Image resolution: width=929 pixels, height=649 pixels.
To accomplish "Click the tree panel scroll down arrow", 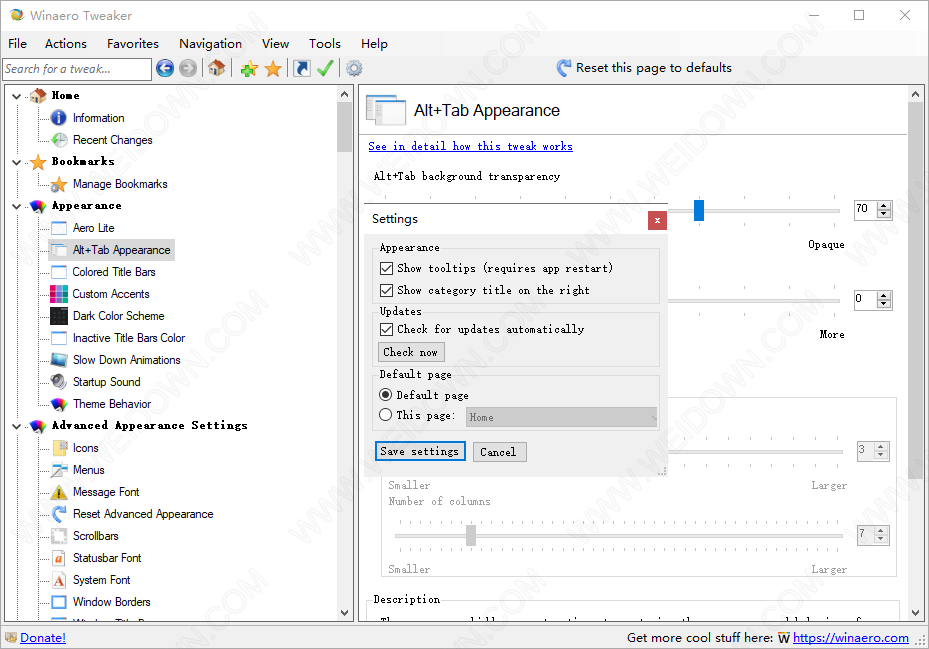I will tap(345, 613).
